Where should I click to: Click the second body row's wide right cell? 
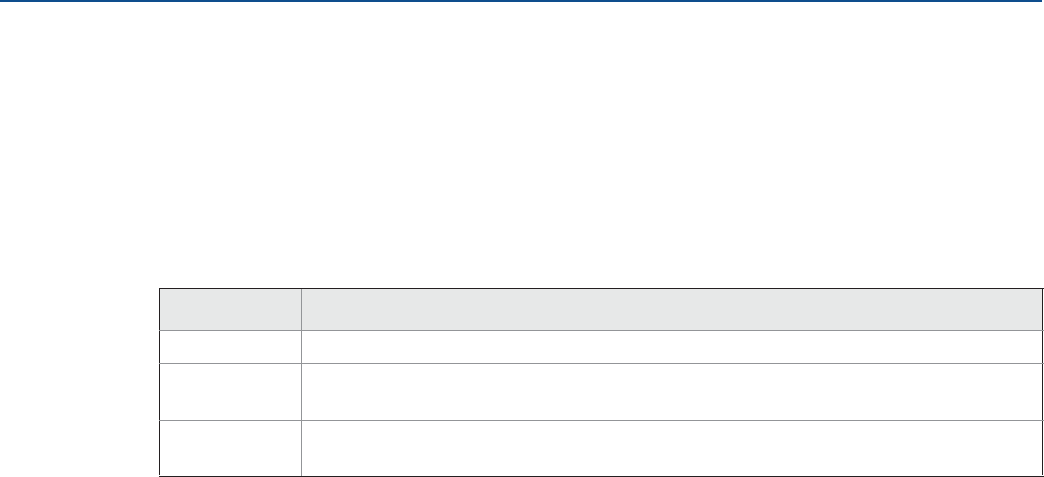click(x=667, y=385)
